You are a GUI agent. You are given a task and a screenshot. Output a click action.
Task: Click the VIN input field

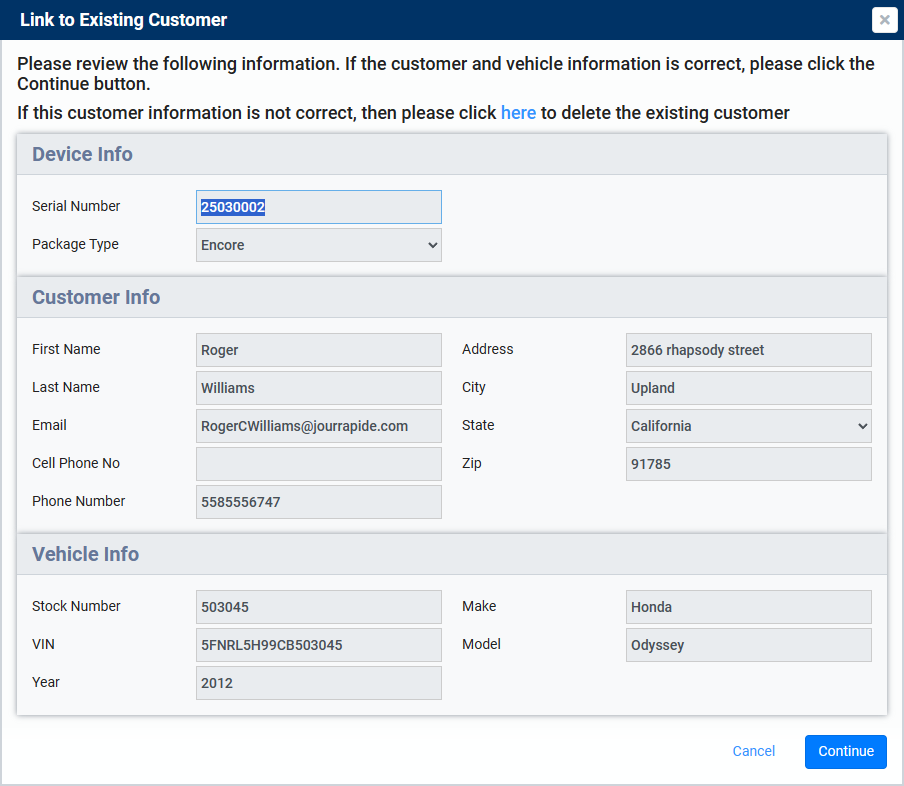[318, 644]
